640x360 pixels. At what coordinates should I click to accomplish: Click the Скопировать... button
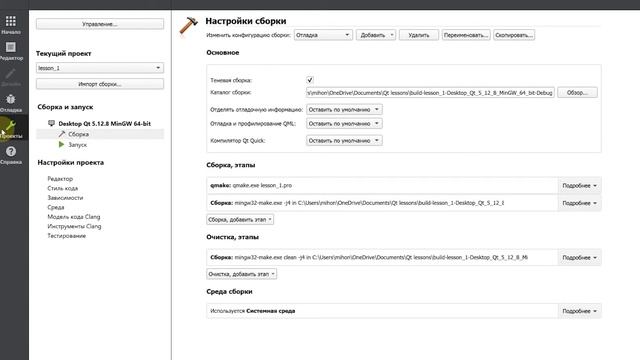[514, 35]
